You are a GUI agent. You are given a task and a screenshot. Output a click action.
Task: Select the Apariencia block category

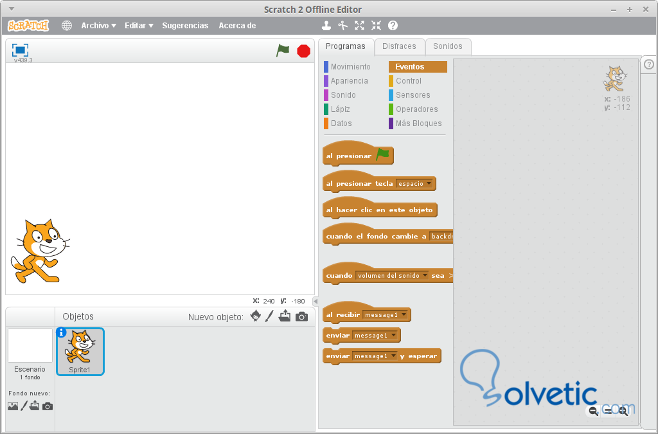point(346,81)
